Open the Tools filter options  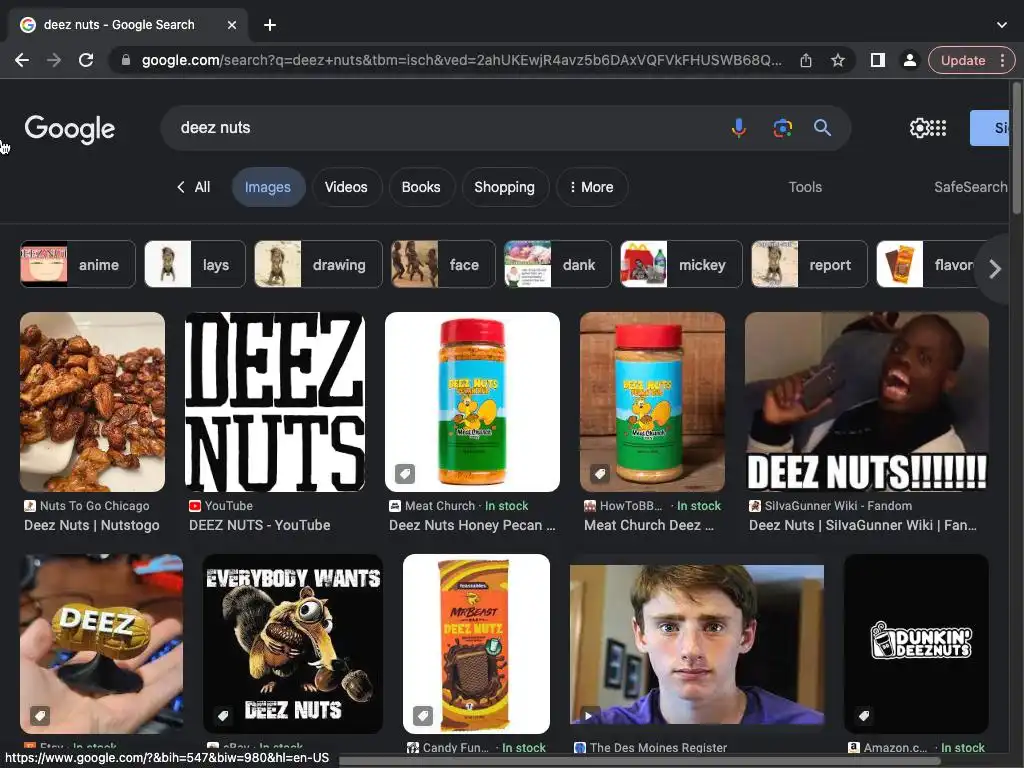(805, 187)
